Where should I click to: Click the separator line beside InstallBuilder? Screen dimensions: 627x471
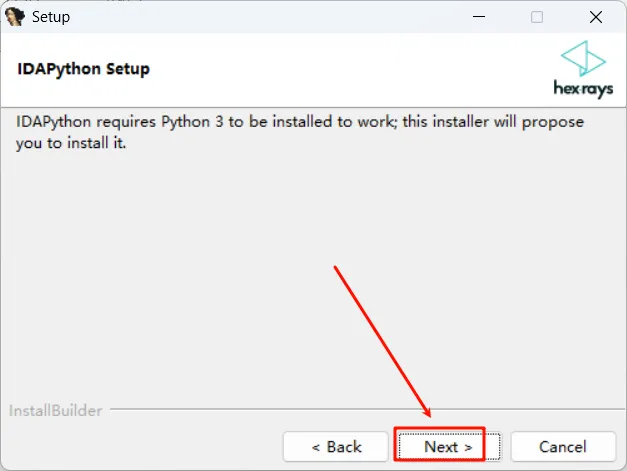coord(360,410)
